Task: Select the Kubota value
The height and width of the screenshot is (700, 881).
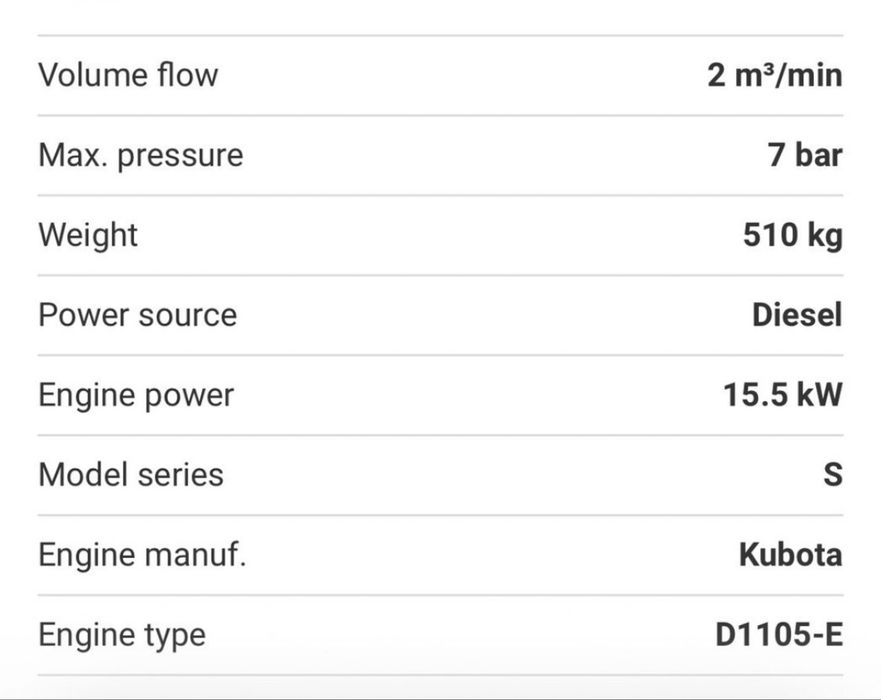Action: (790, 555)
